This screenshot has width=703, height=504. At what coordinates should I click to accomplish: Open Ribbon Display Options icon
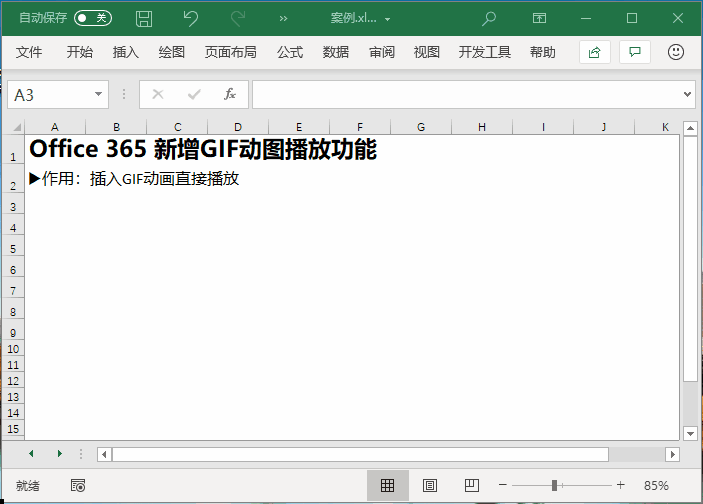pos(539,18)
